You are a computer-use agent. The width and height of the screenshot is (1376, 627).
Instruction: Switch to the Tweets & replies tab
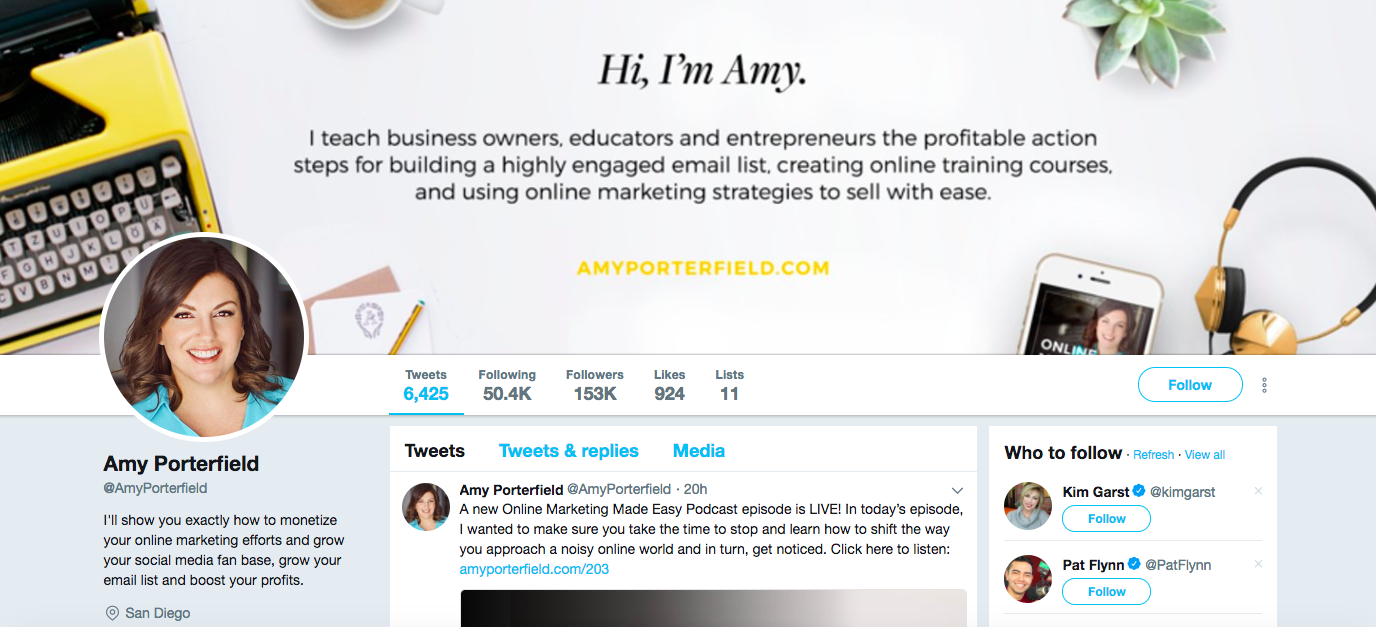(x=568, y=451)
